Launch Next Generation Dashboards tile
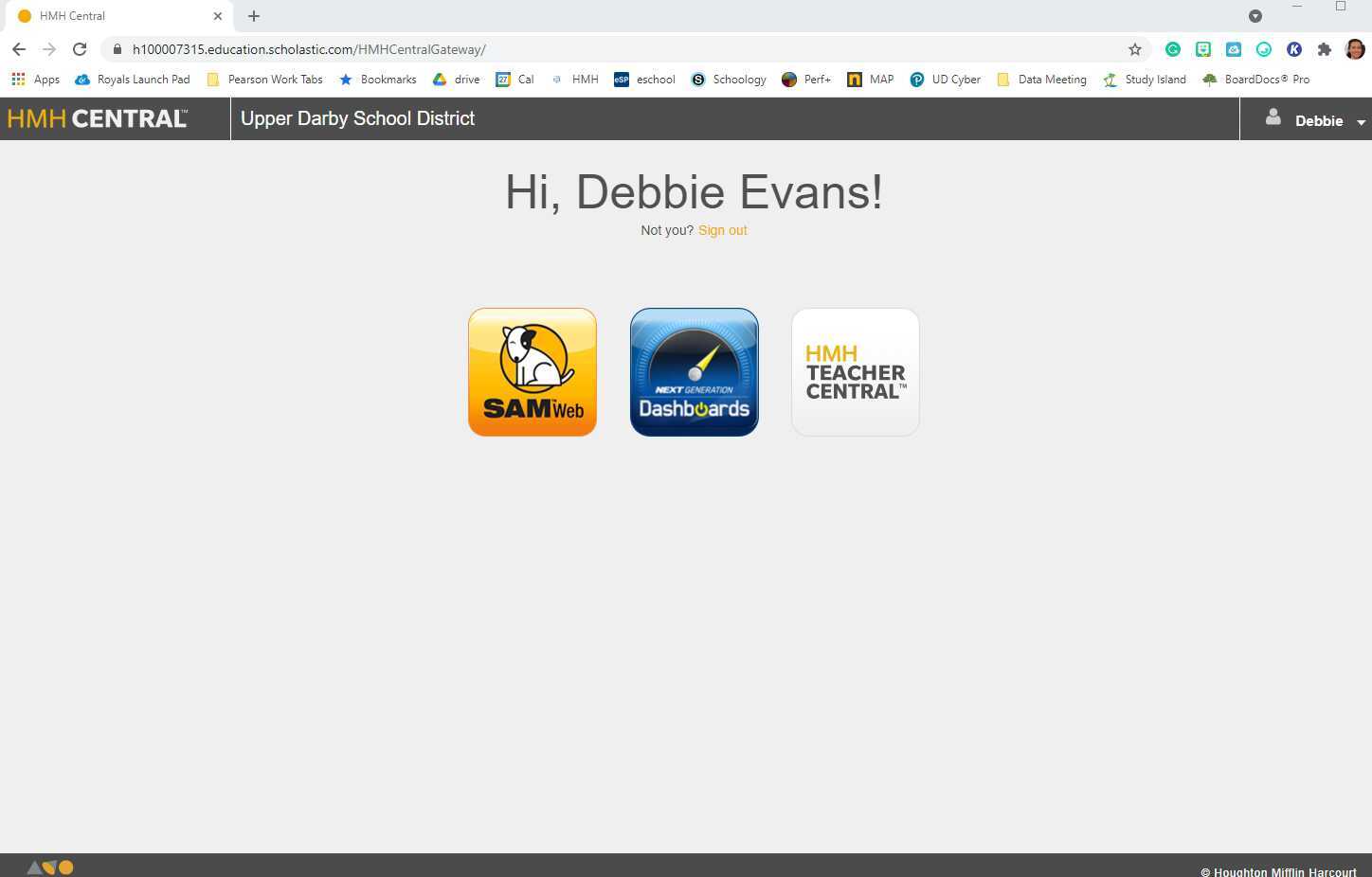The image size is (1372, 877). 694,372
